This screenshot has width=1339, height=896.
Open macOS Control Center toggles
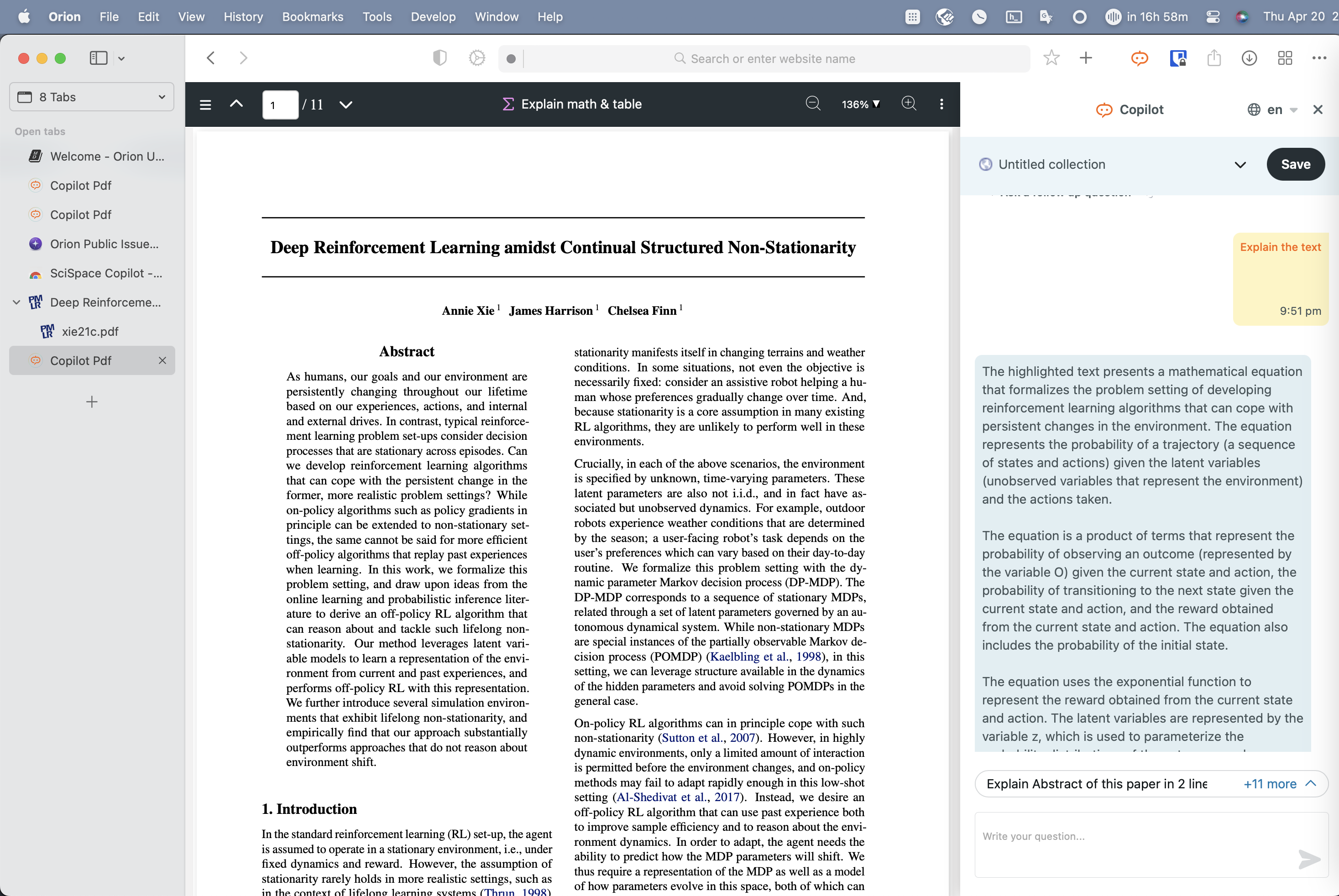coord(1213,17)
